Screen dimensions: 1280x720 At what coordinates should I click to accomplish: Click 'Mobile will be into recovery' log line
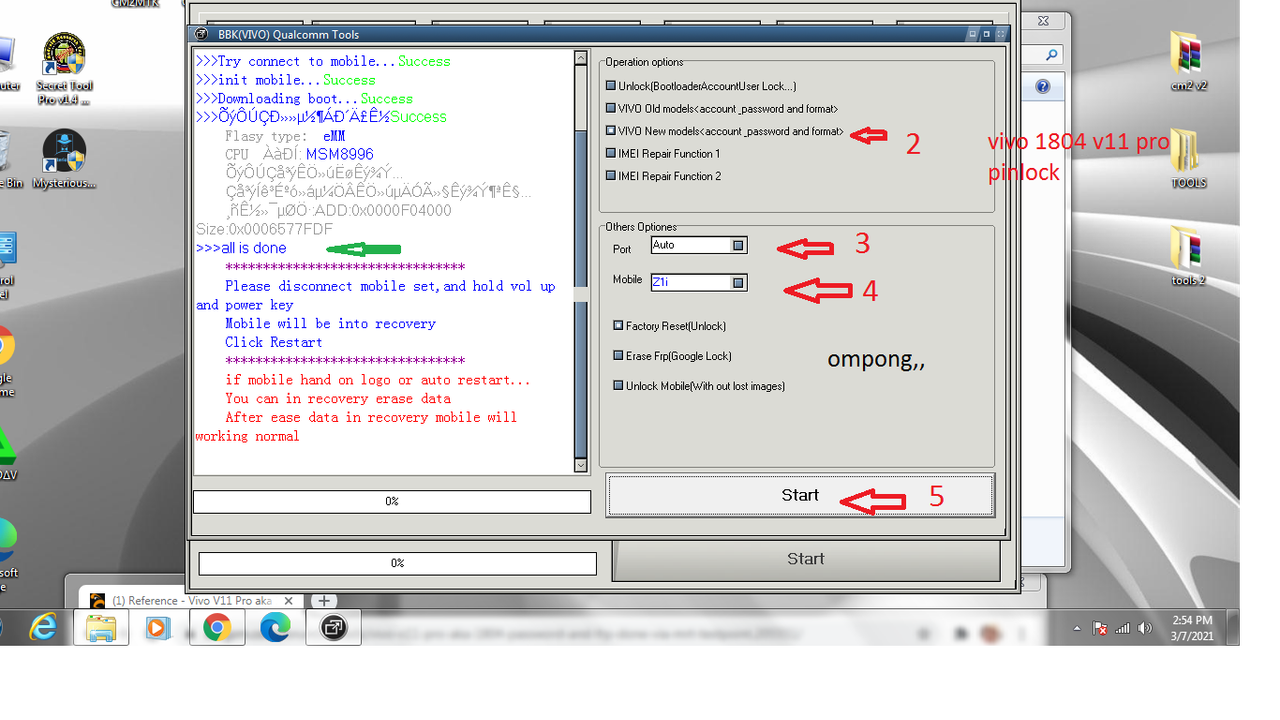[x=330, y=323]
